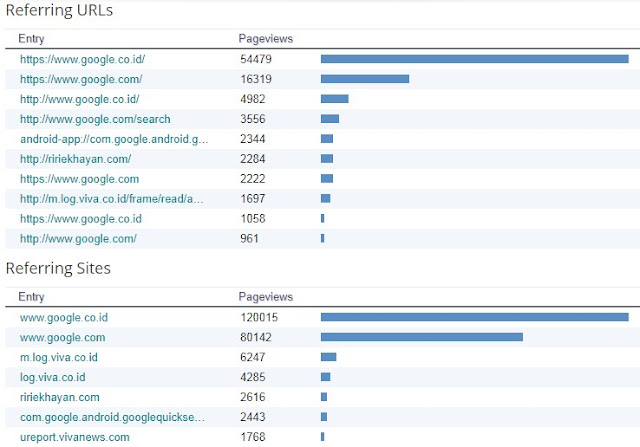This screenshot has width=640, height=447.
Task: Click the 120015 pageviews cell
Action: point(259,318)
